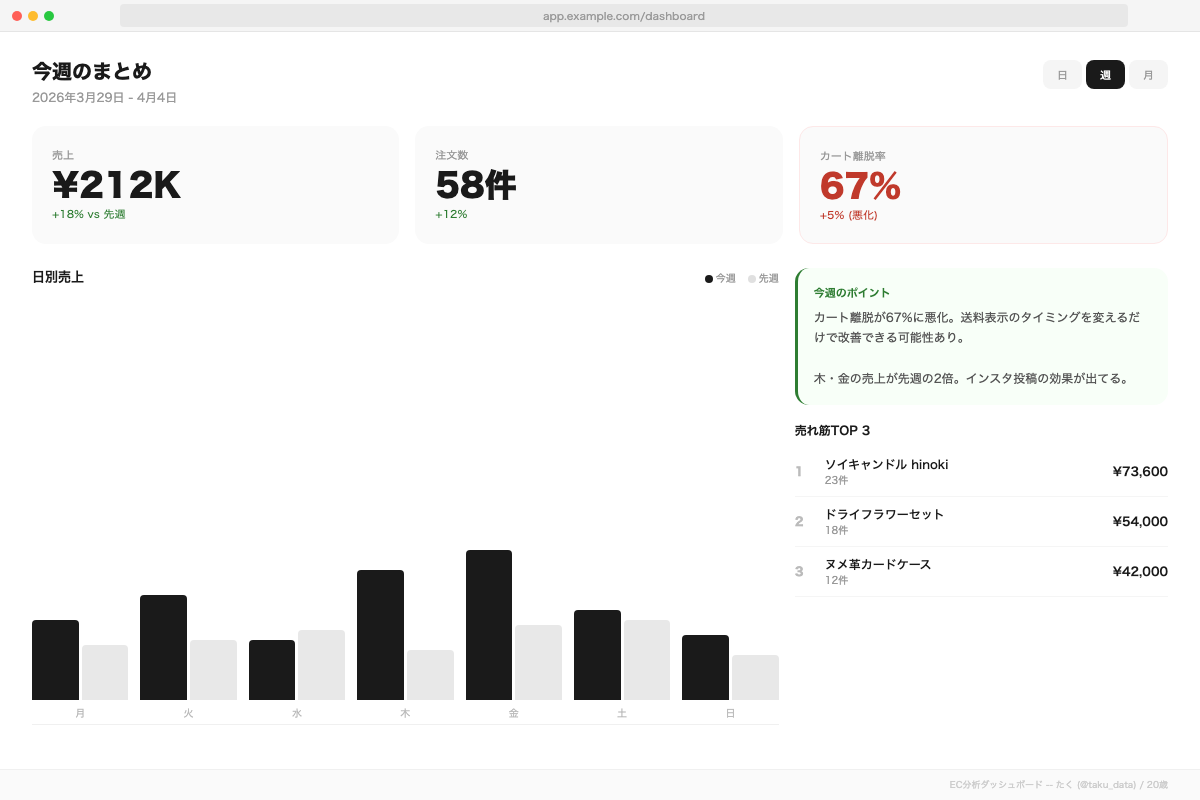Click the +18% vs 先週 indicator

pyautogui.click(x=87, y=214)
